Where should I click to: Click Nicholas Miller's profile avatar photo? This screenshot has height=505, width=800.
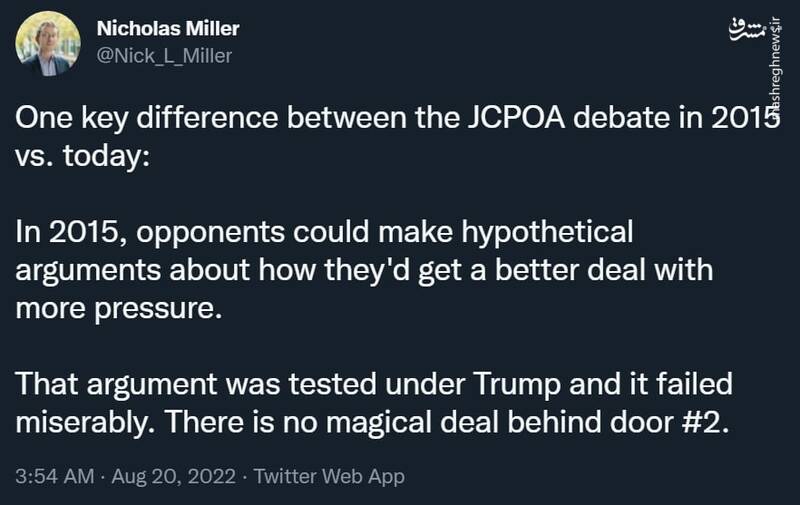(x=48, y=42)
